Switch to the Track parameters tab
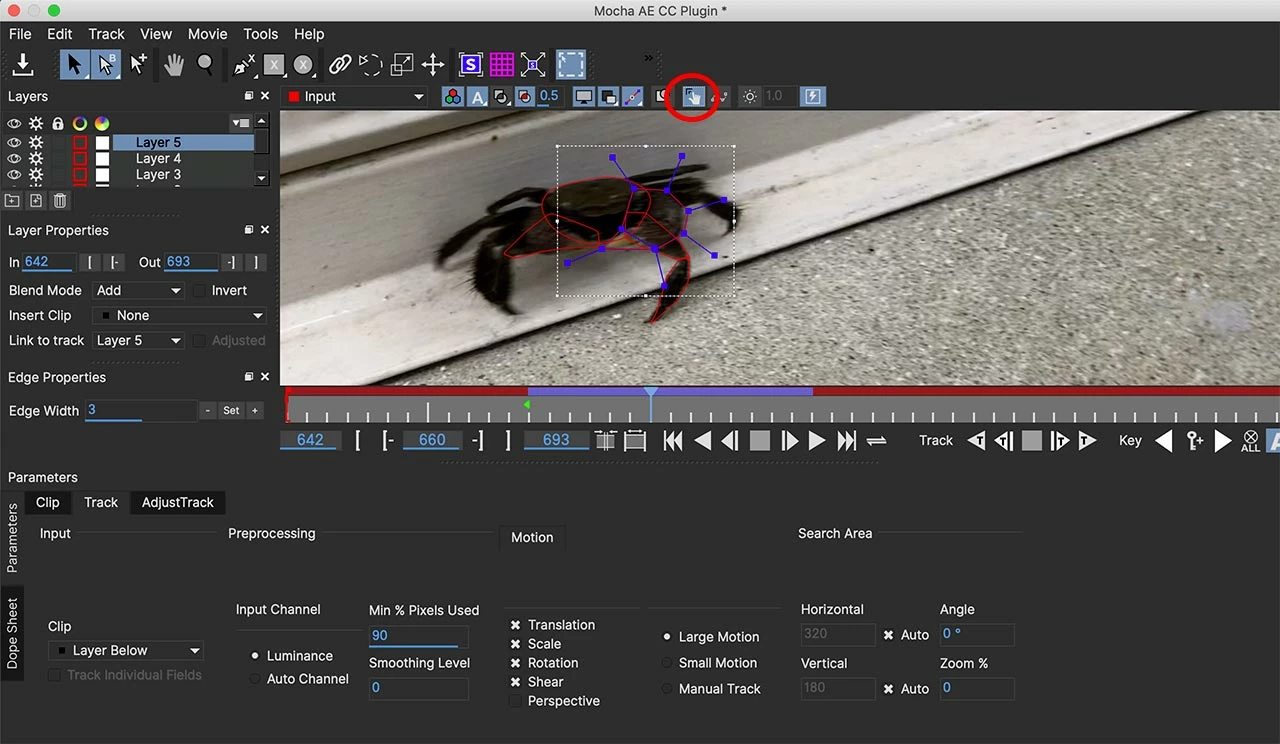Viewport: 1280px width, 744px height. pyautogui.click(x=101, y=502)
